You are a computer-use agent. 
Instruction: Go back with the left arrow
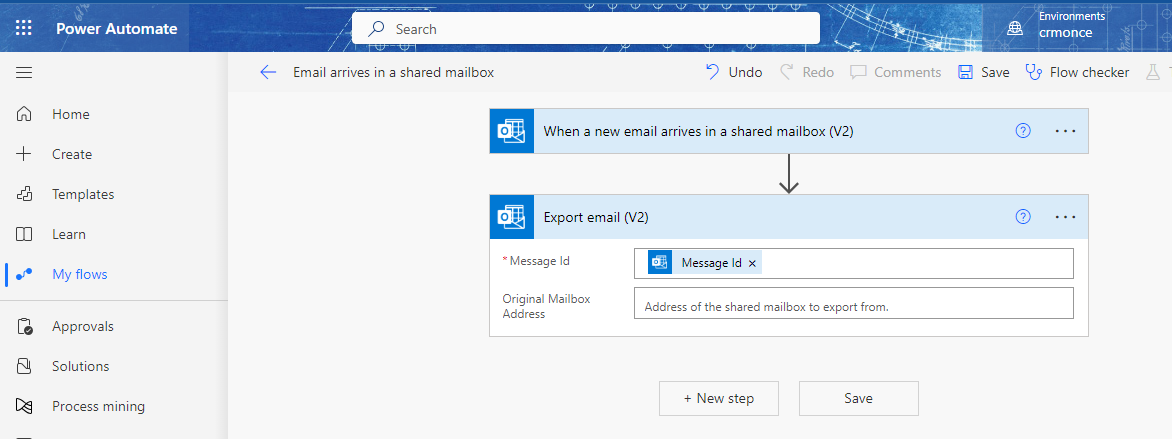(x=268, y=73)
